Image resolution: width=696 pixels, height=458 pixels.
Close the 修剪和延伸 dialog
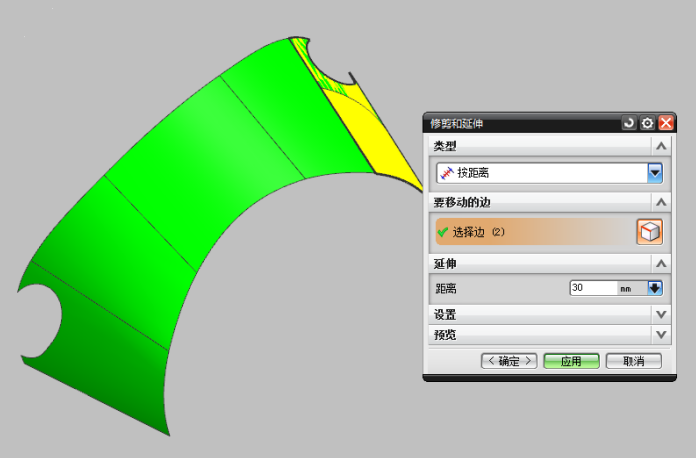(666, 123)
